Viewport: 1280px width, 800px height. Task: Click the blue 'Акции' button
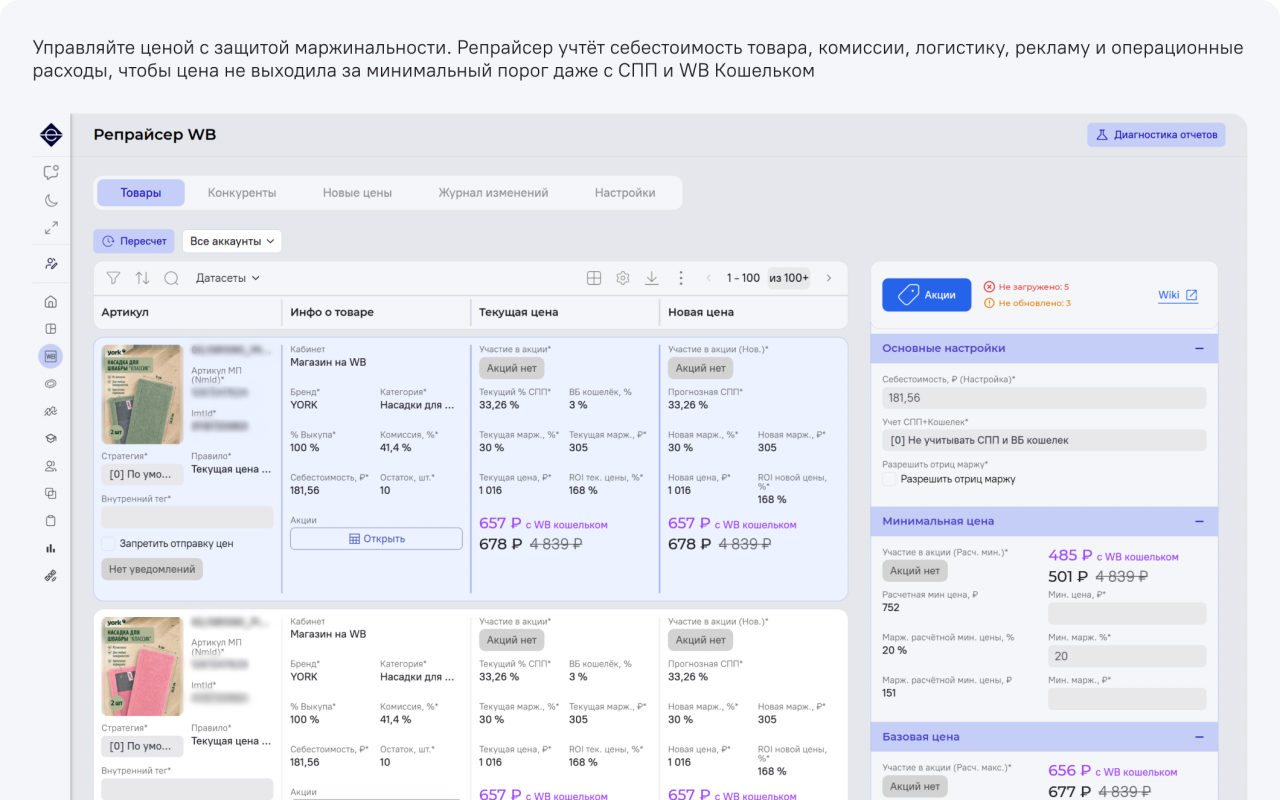[x=927, y=295]
